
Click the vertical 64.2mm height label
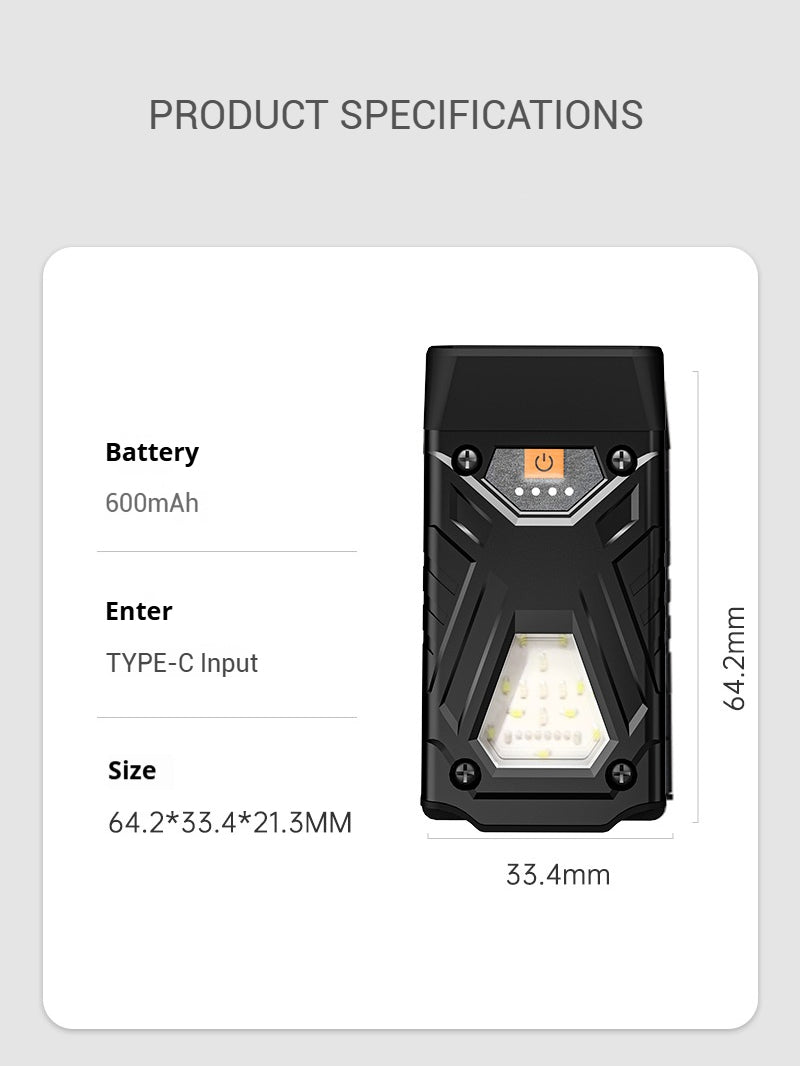click(735, 657)
